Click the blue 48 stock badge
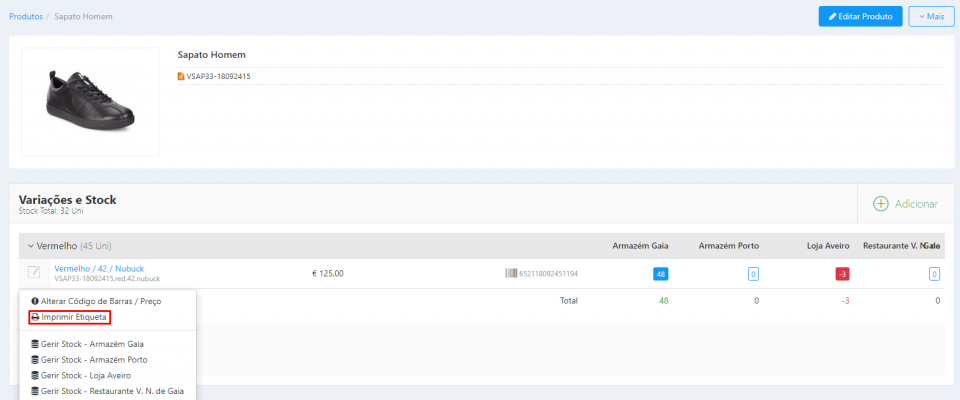 coord(660,274)
